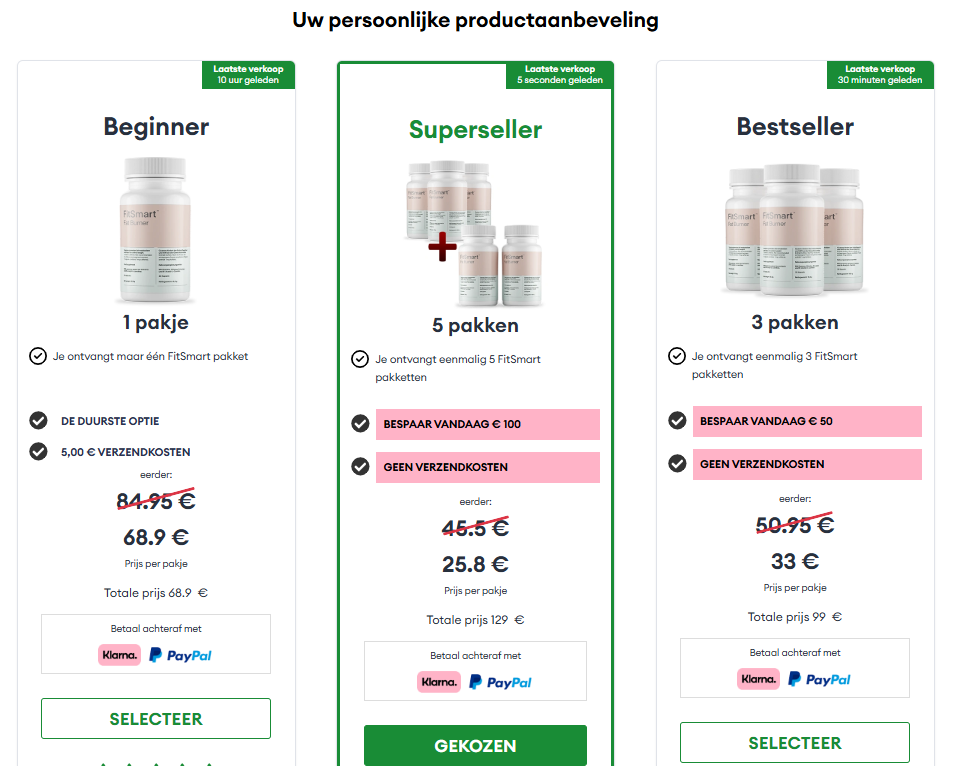Click Klarna logo in Superseller card
This screenshot has width=960, height=766.
pyautogui.click(x=439, y=682)
